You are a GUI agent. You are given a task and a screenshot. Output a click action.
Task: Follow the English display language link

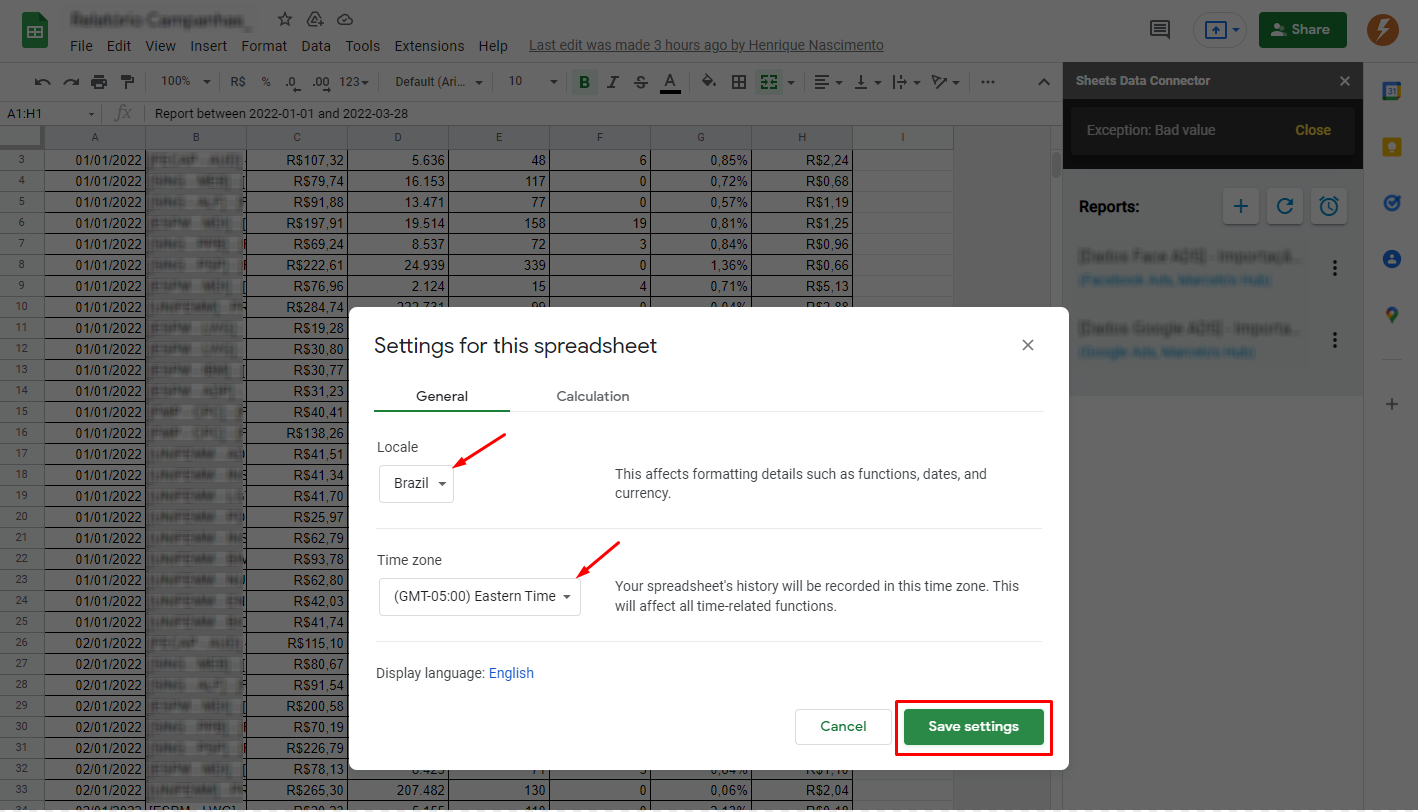coord(511,673)
